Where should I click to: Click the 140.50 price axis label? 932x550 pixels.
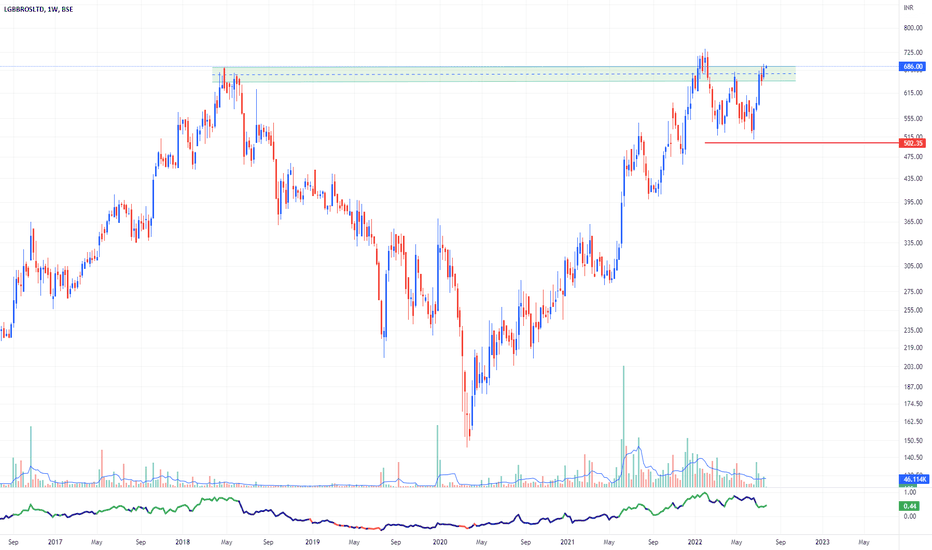913,458
